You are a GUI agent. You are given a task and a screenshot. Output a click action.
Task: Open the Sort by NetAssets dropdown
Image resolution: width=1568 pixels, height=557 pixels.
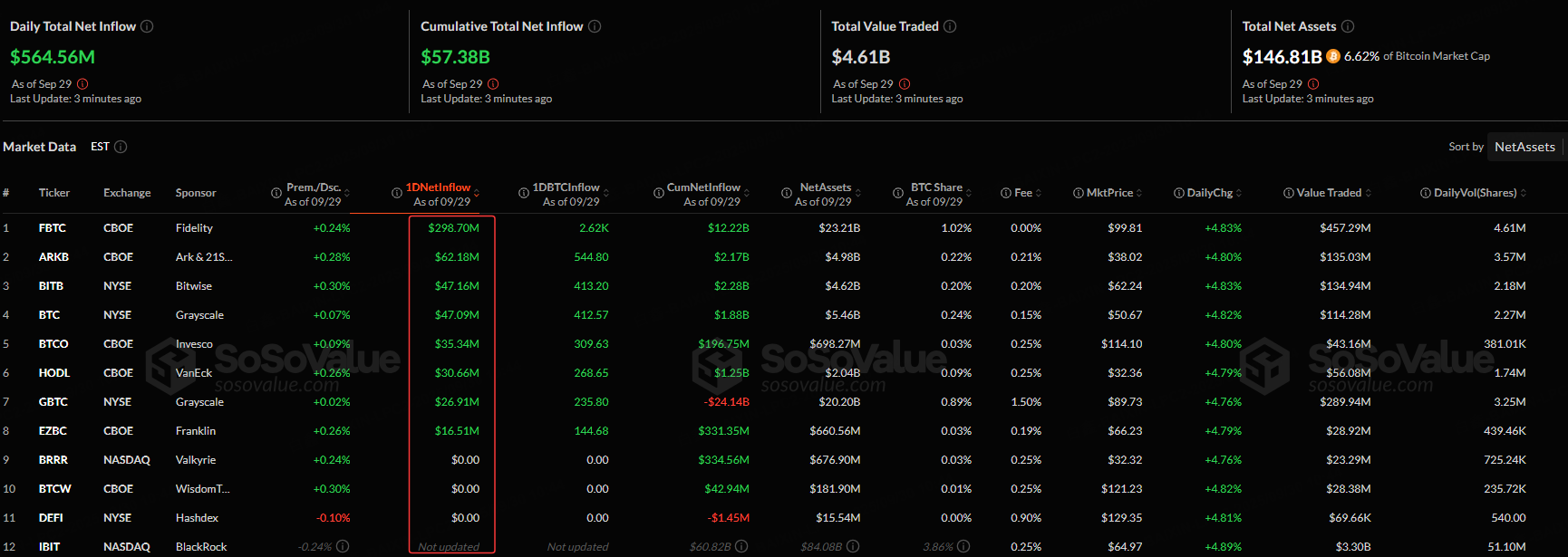tap(1524, 147)
